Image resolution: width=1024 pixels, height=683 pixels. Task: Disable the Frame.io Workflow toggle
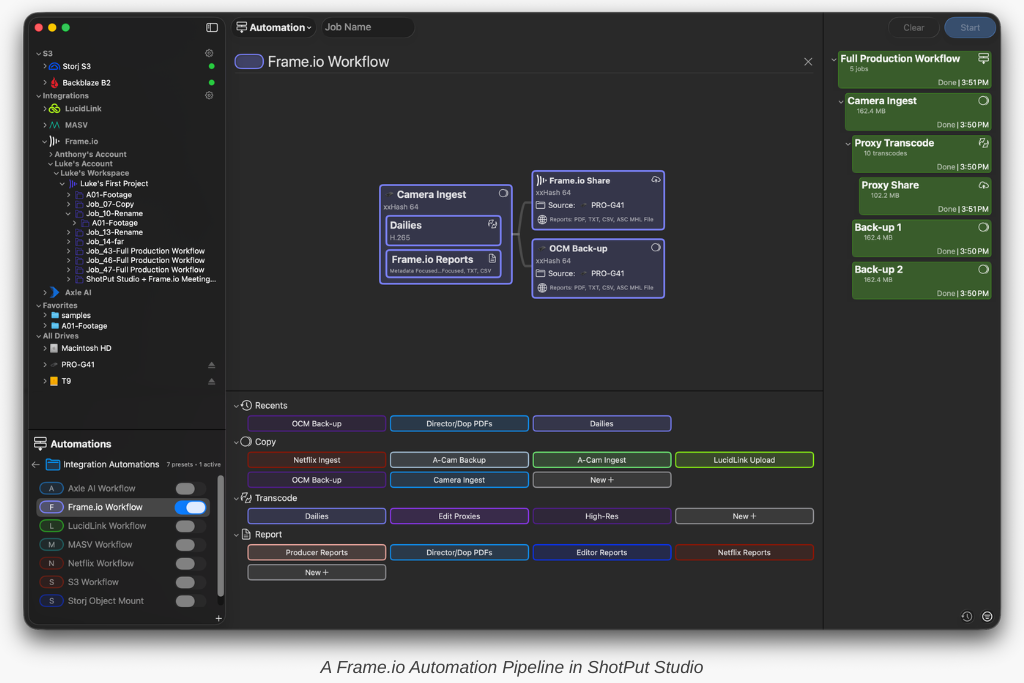pos(191,507)
